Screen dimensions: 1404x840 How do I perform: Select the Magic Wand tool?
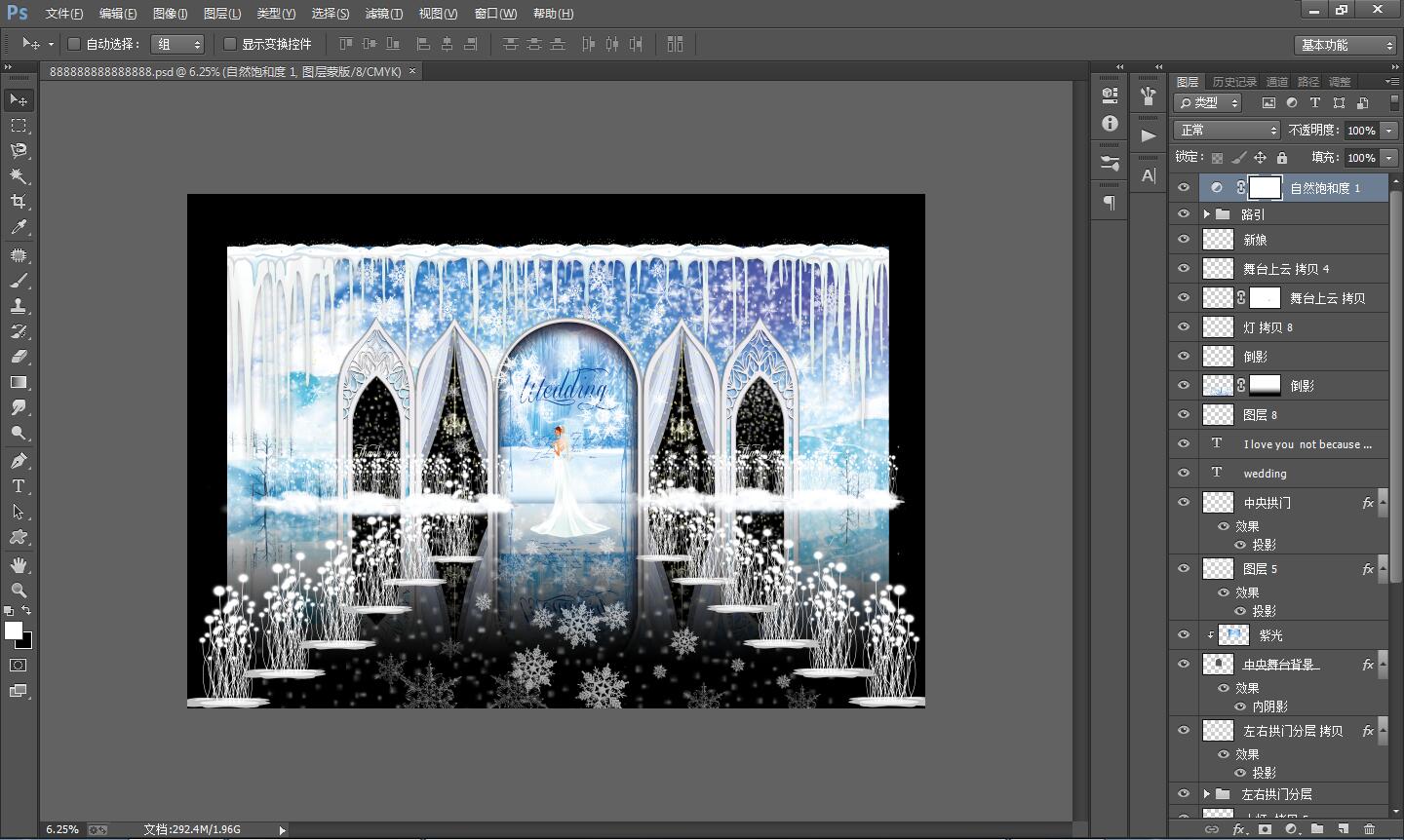coord(19,175)
